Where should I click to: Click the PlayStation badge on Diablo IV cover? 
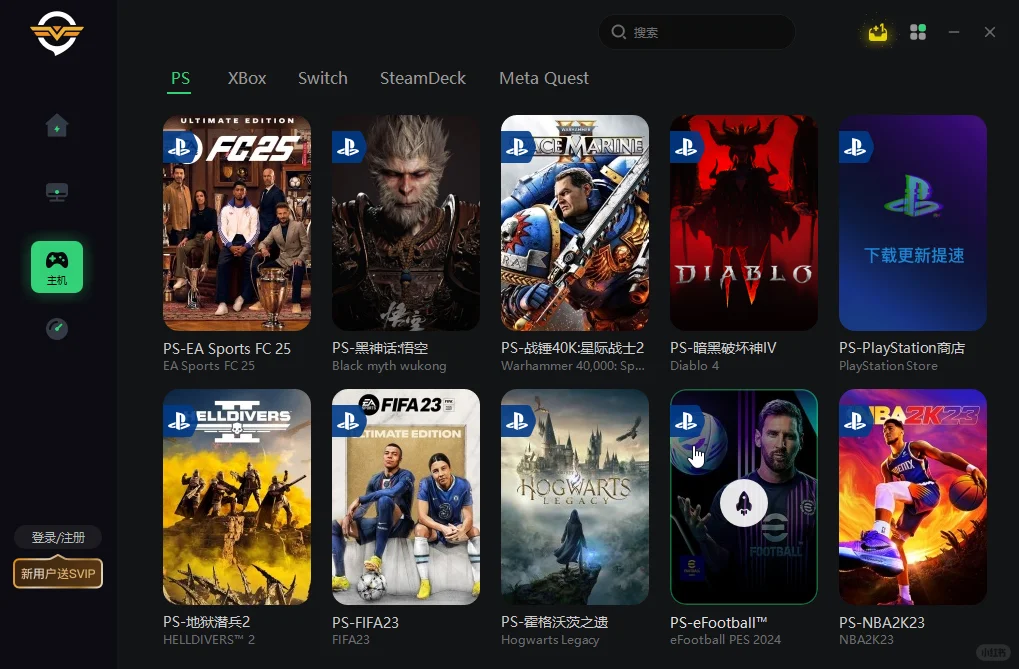point(686,148)
